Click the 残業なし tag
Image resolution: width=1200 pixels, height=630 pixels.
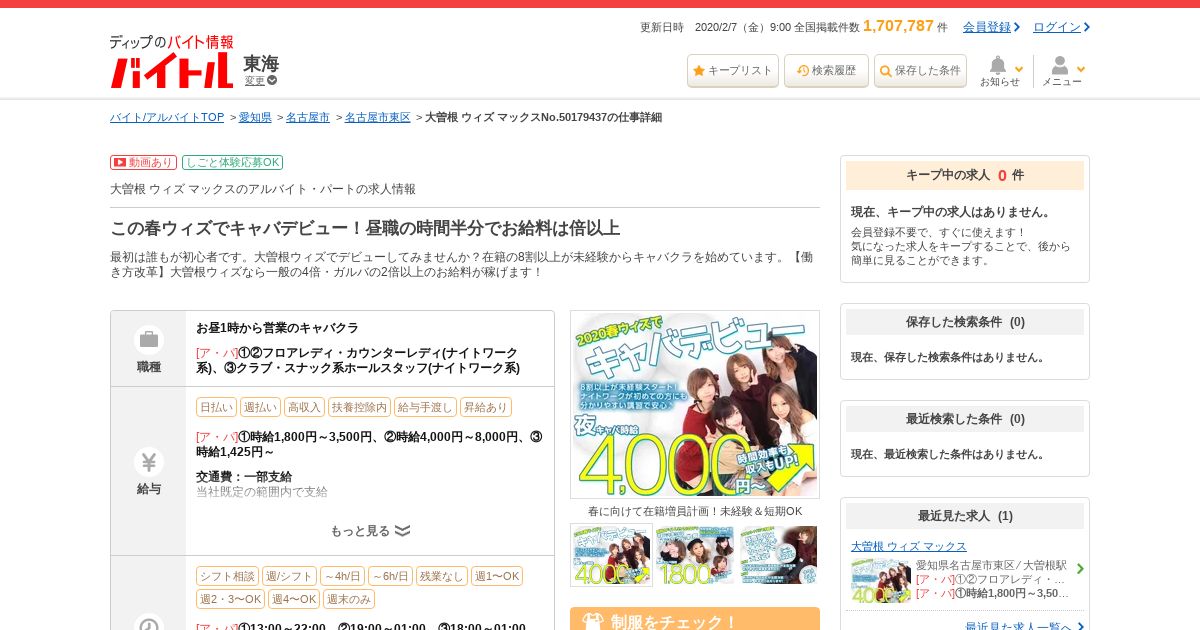442,576
